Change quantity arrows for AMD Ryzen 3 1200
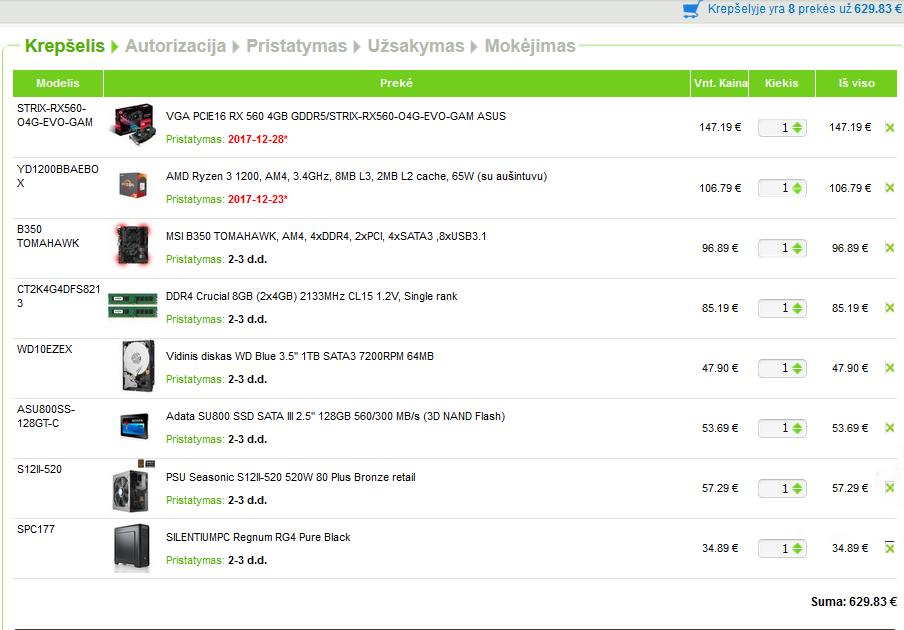 (797, 188)
